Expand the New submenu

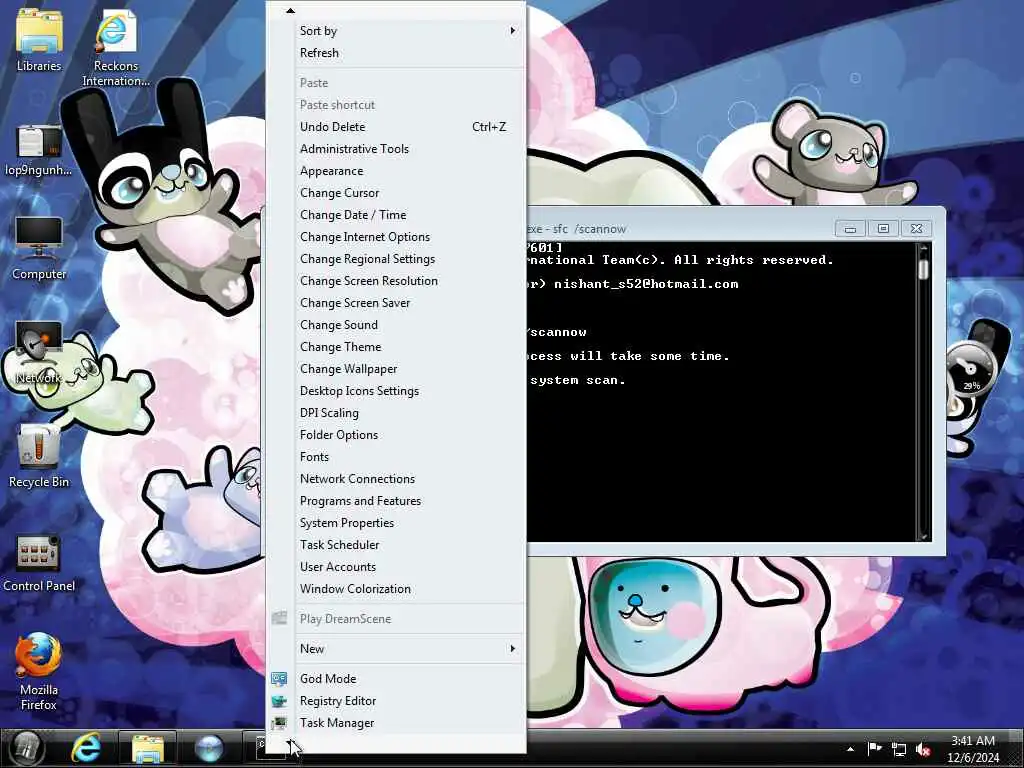click(396, 648)
